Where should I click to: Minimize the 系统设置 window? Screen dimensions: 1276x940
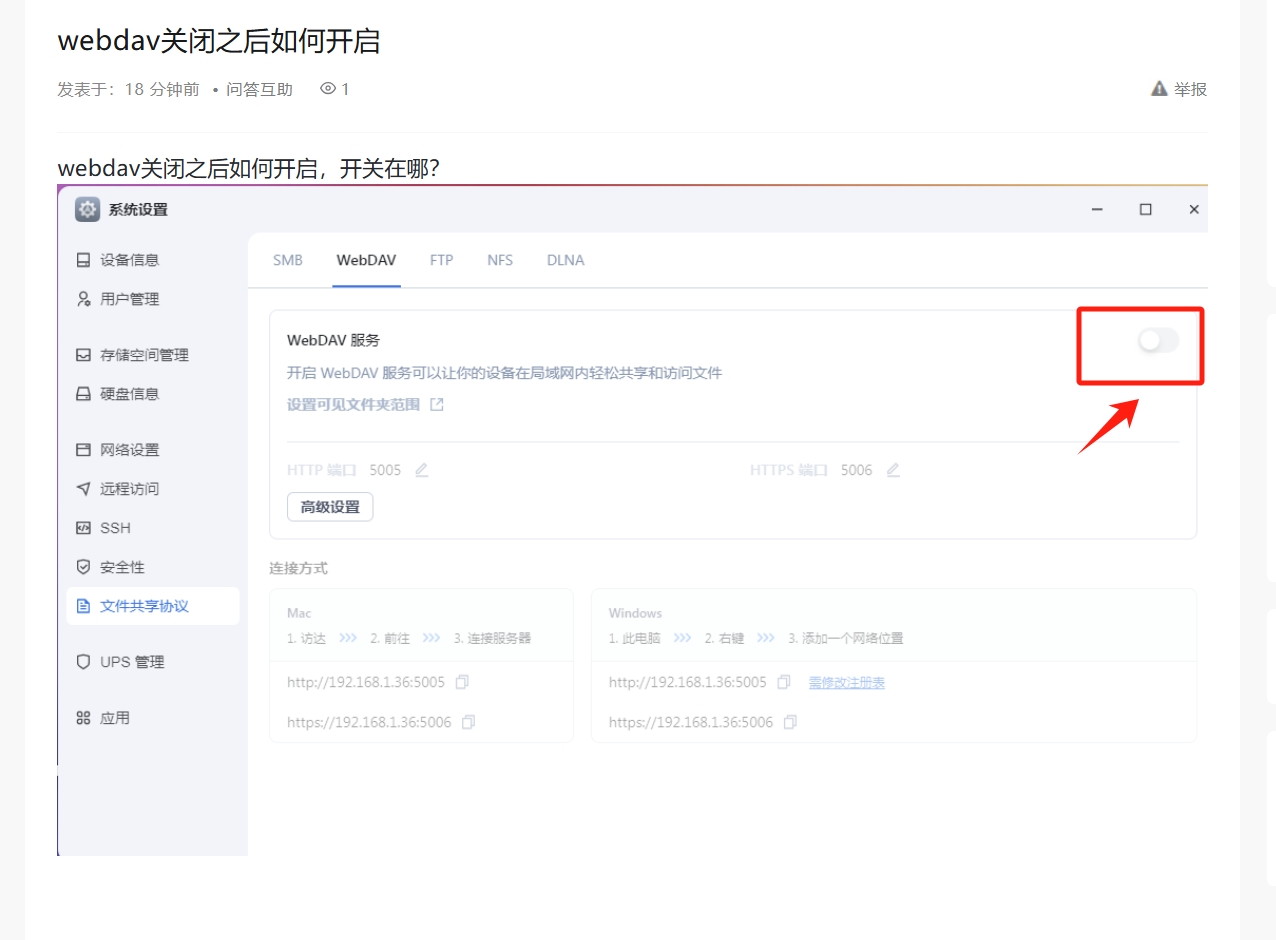pyautogui.click(x=1097, y=210)
